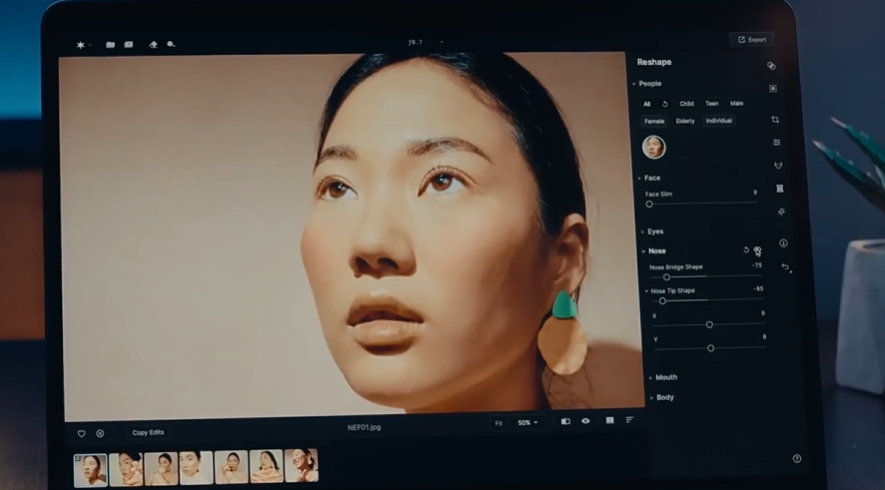Click the Face Slim slider handle
This screenshot has width=885, height=490.
click(649, 204)
